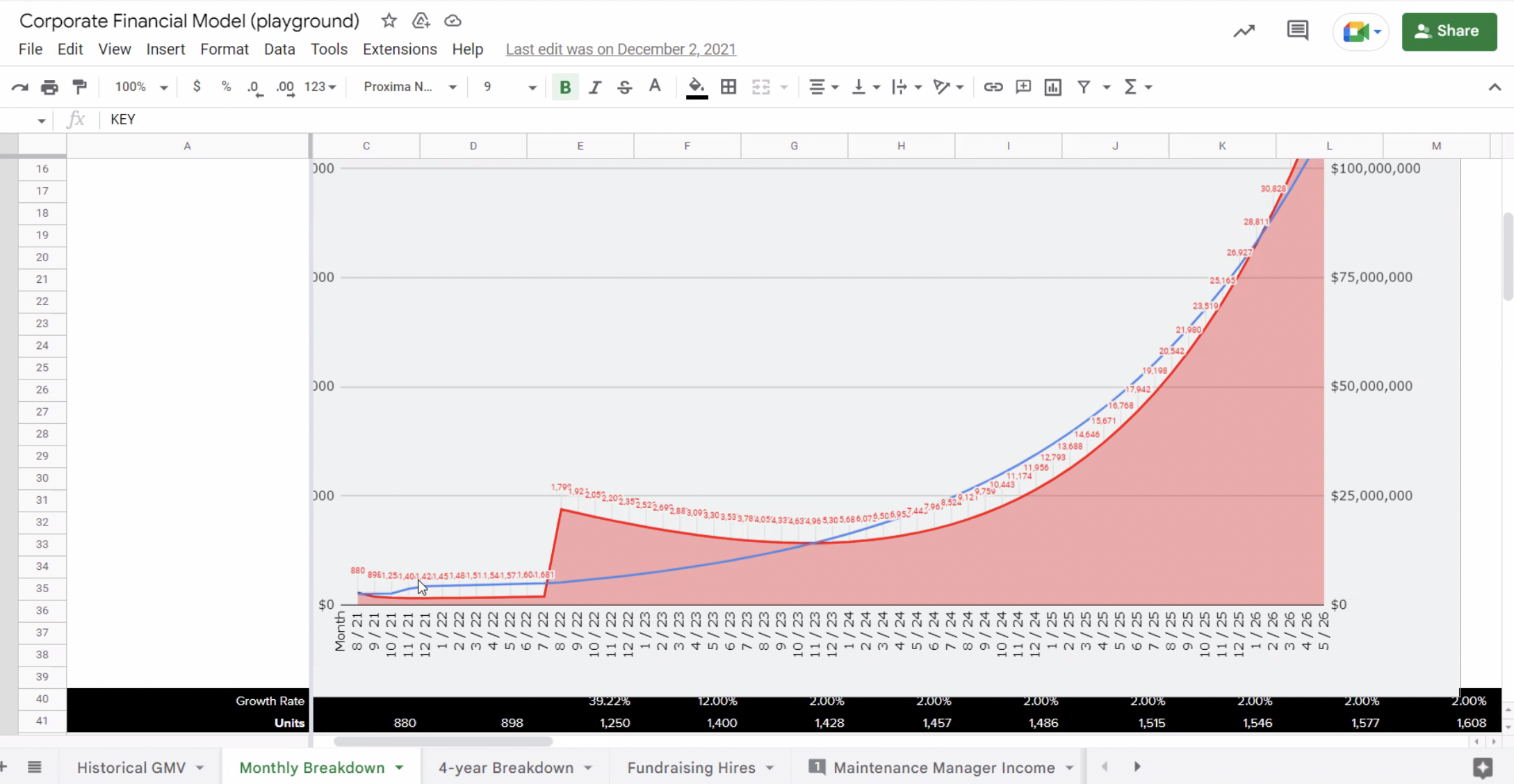
Task: Click the last edit timestamp link
Action: click(x=620, y=49)
